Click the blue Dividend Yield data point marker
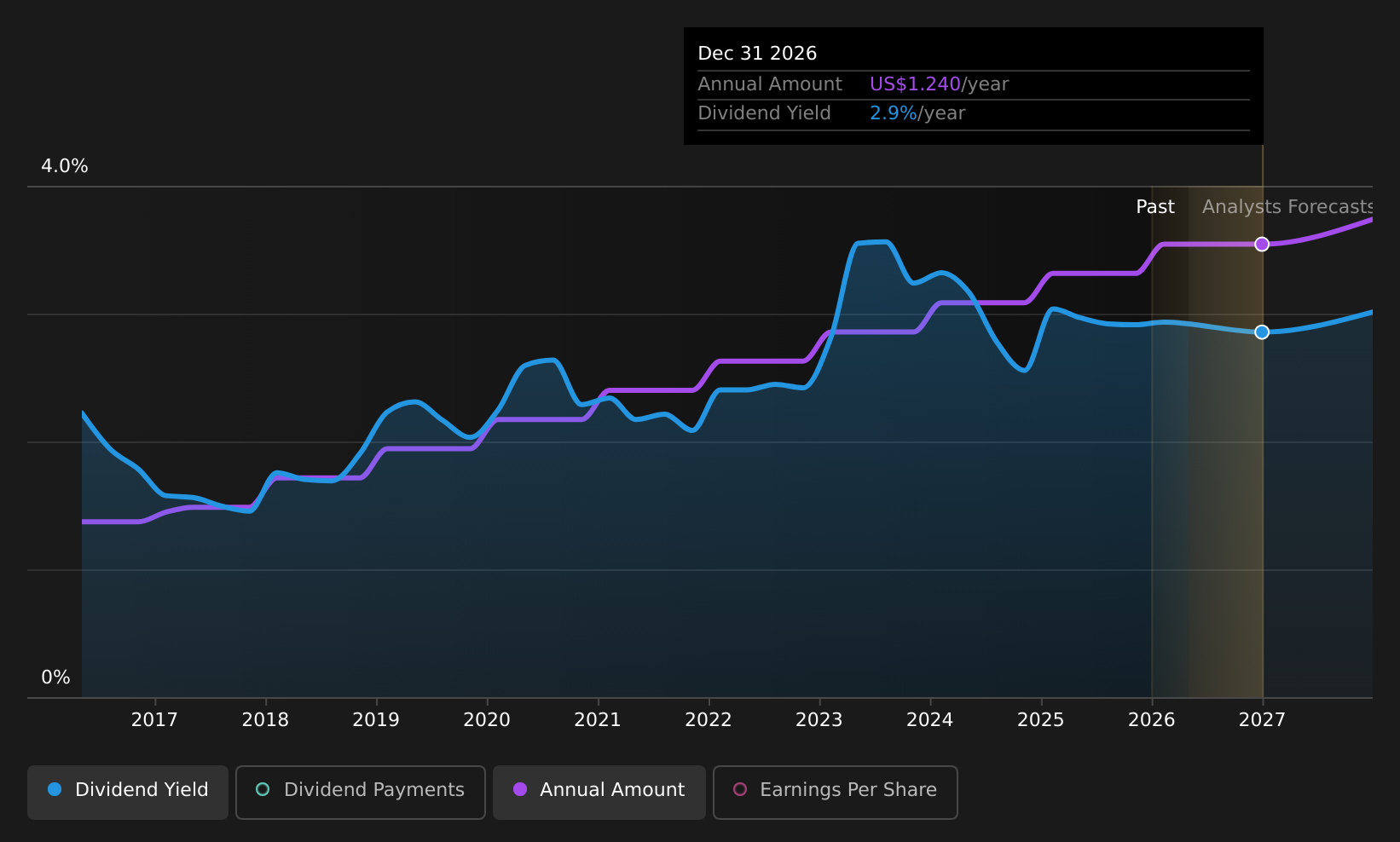Image resolution: width=1400 pixels, height=842 pixels. point(1262,332)
